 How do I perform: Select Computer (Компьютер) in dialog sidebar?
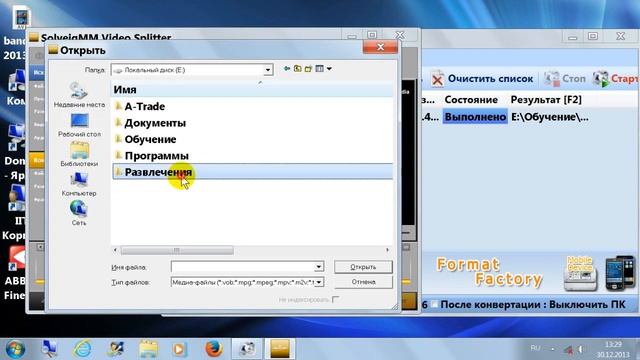click(79, 184)
